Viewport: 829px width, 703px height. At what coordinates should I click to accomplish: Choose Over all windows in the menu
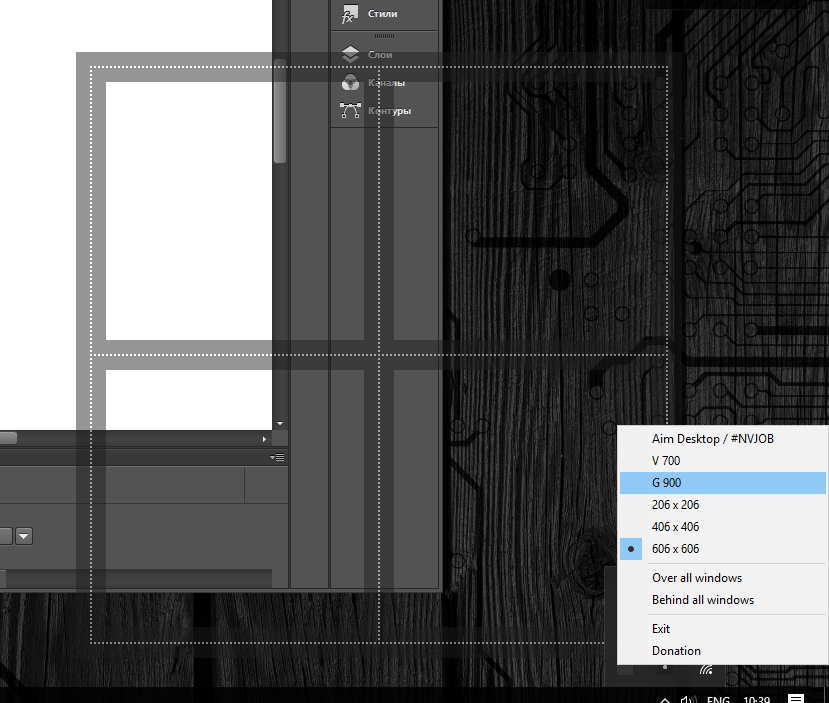722,578
